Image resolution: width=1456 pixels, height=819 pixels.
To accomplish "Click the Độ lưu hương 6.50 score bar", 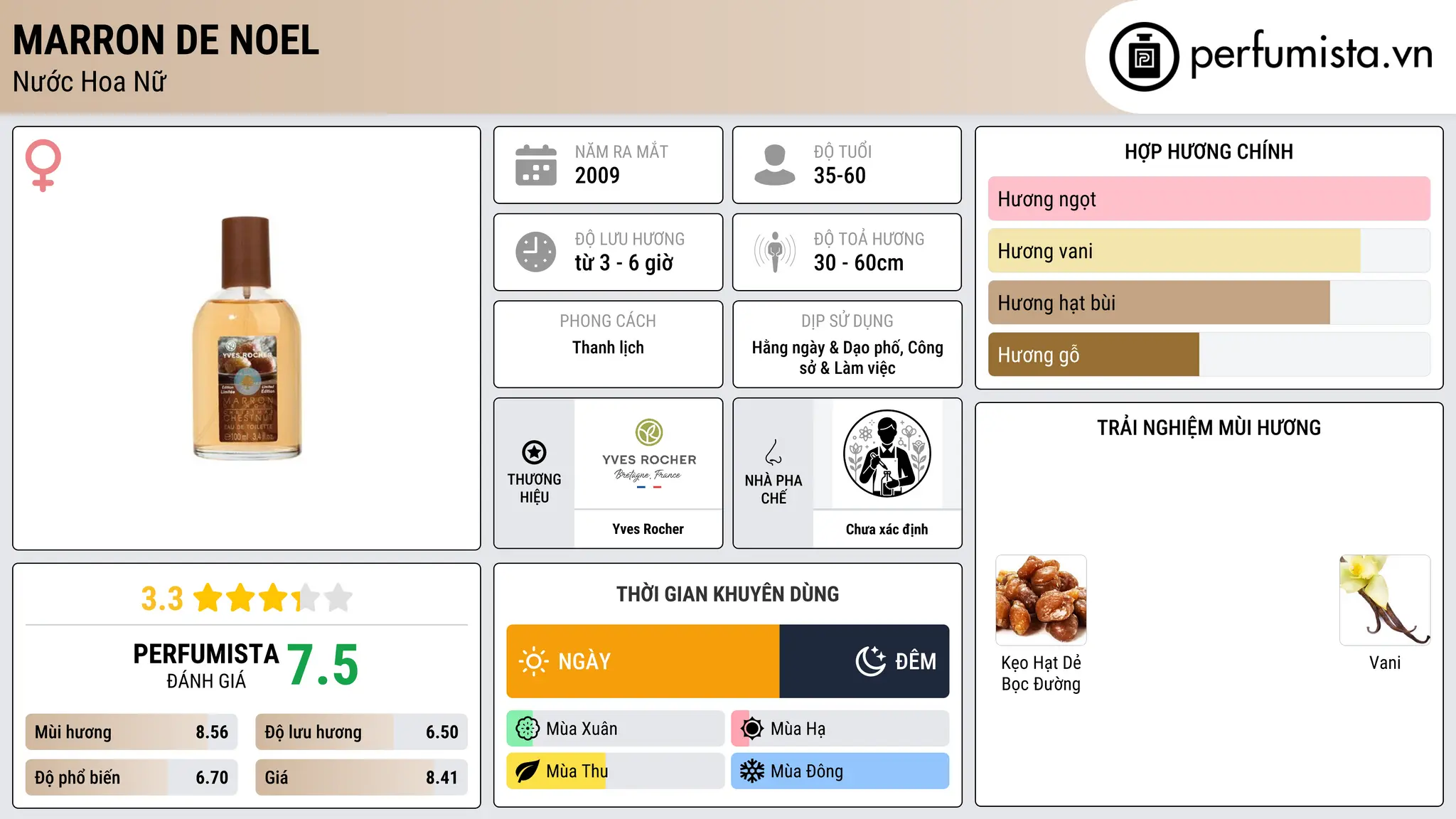I will (x=362, y=732).
